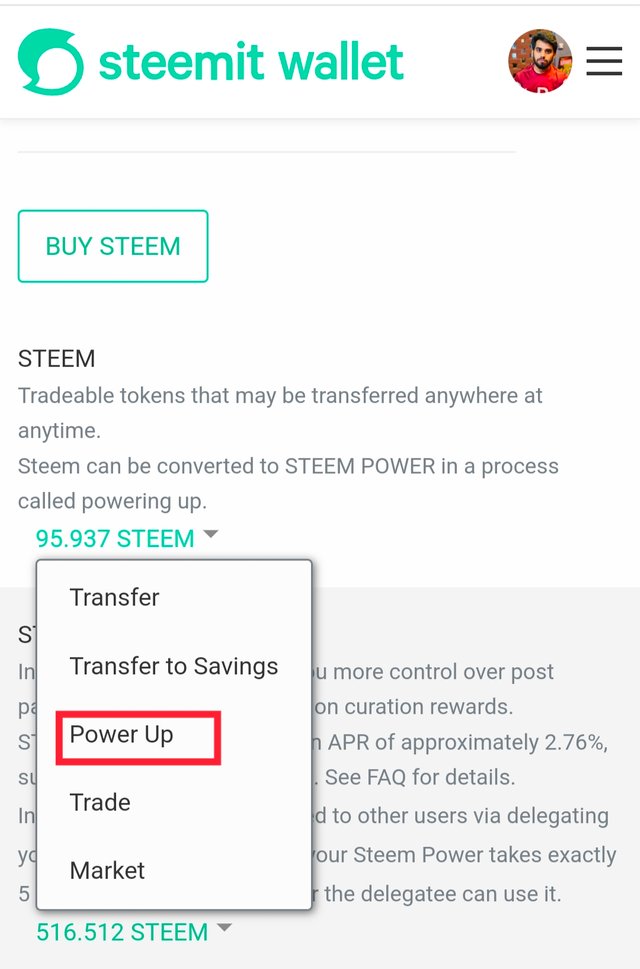640x969 pixels.
Task: Select the Power Up menu item
Action: pyautogui.click(x=122, y=735)
